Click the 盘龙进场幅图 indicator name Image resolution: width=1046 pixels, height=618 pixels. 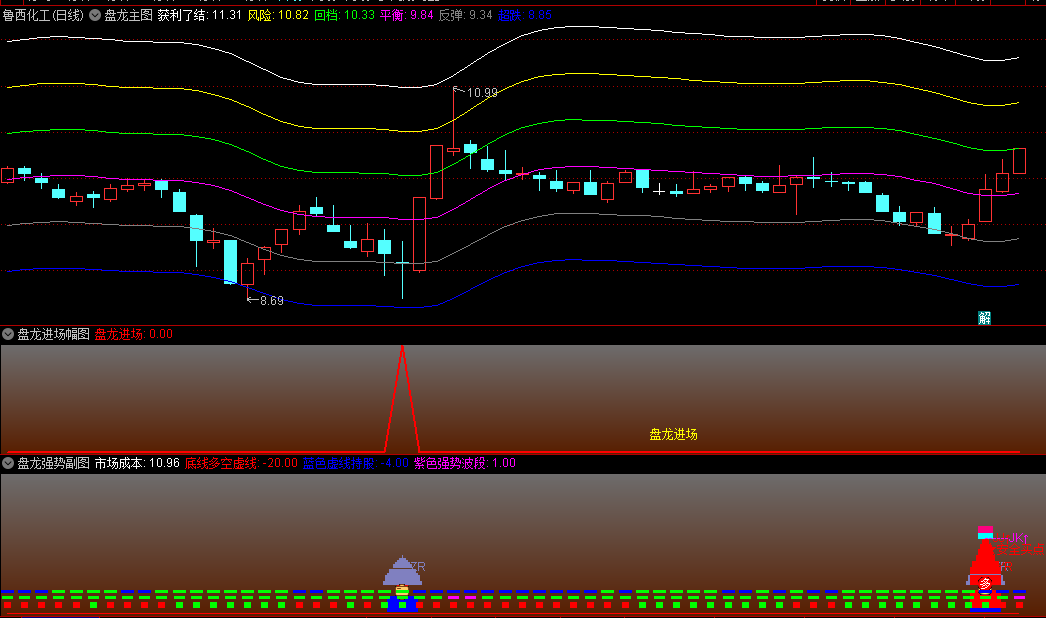coord(53,334)
